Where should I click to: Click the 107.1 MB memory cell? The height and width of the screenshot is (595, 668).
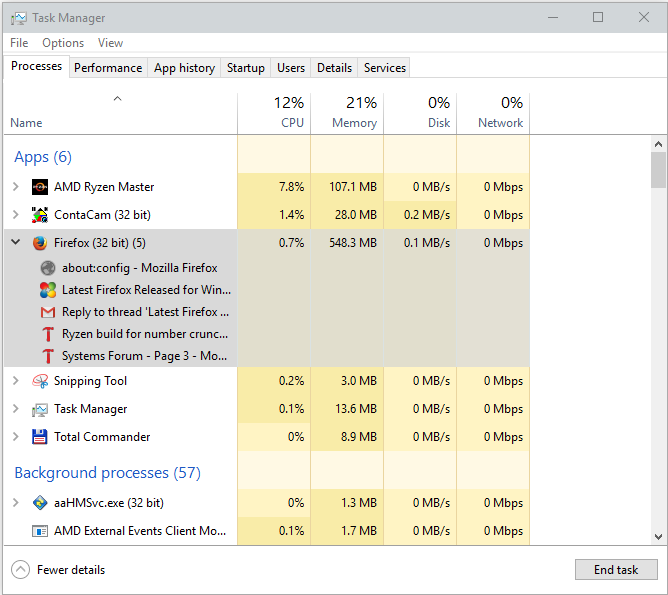347,187
